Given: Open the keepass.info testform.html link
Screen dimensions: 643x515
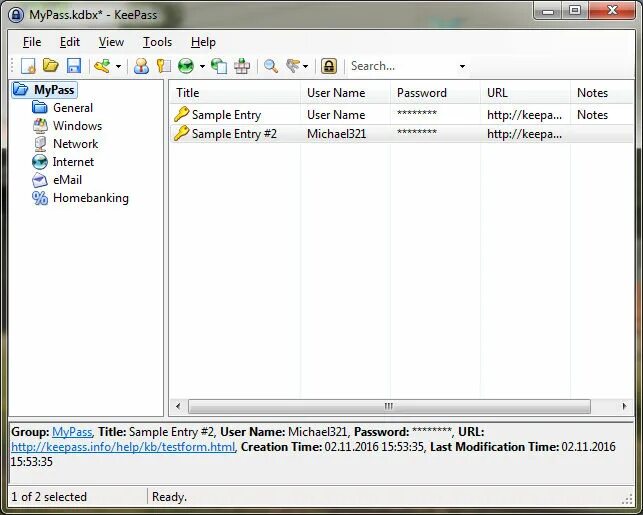Looking at the screenshot, I should [123, 447].
